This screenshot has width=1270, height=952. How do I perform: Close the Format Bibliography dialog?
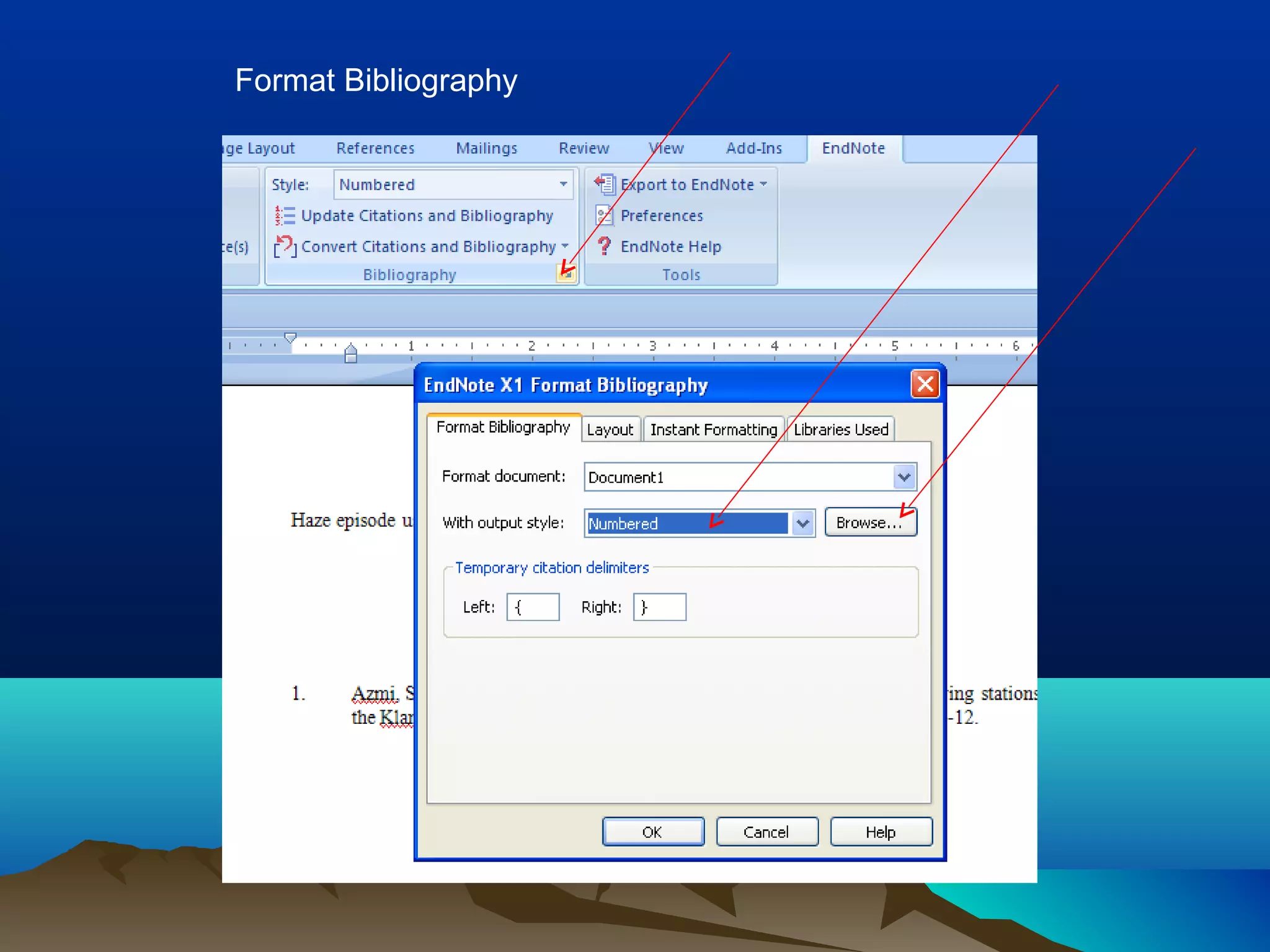[925, 384]
